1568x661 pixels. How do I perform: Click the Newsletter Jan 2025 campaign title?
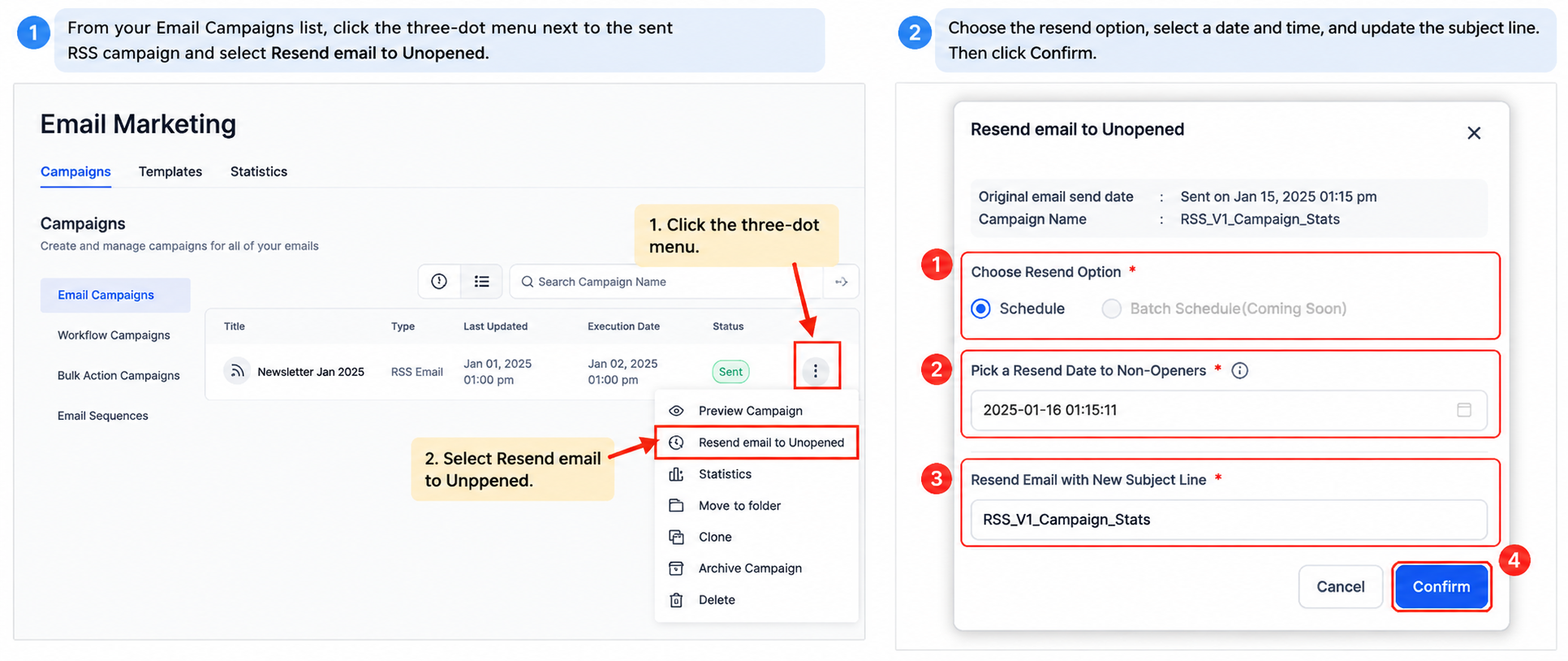311,372
